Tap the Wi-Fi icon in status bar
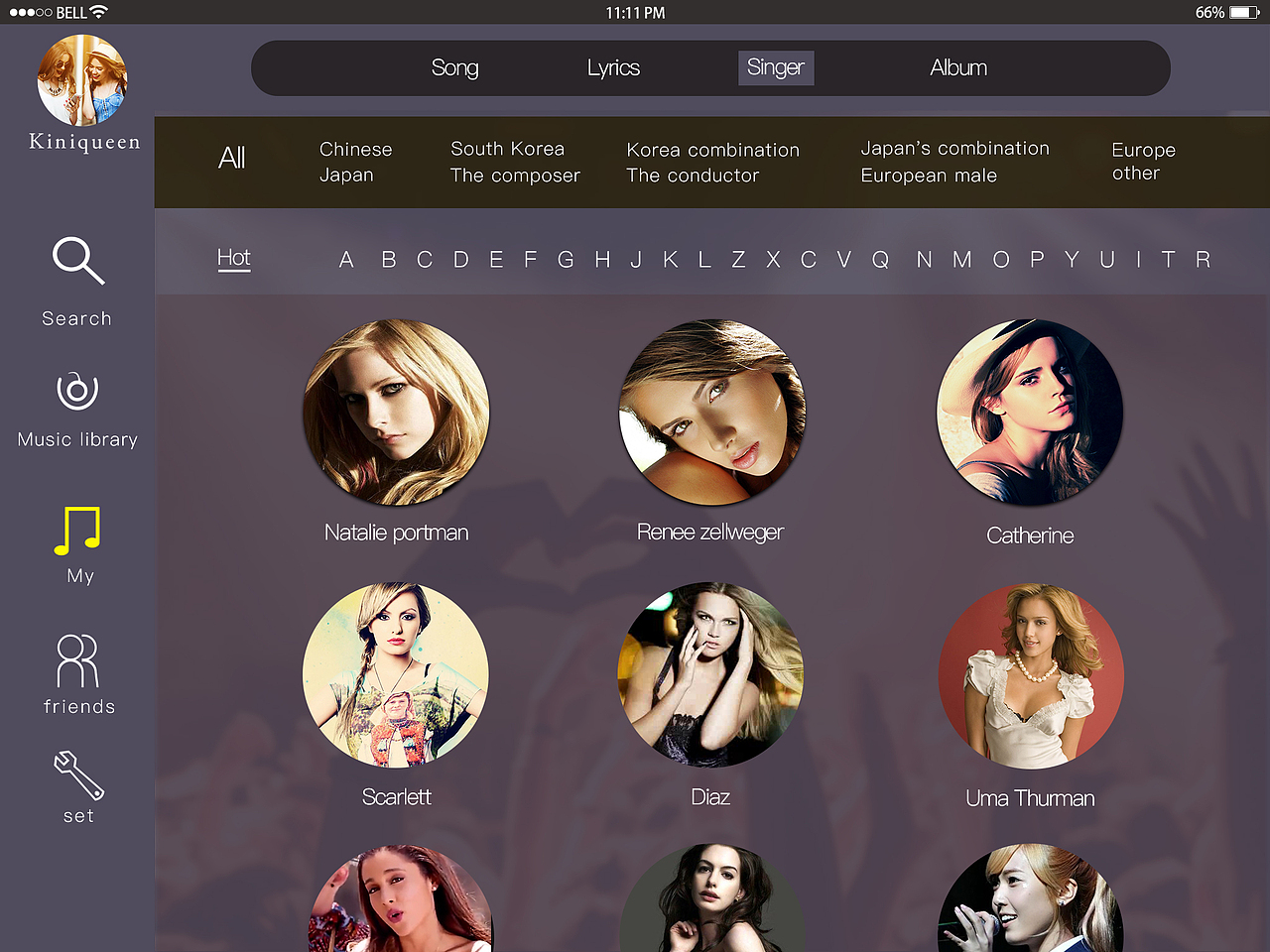Viewport: 1270px width, 952px height. click(98, 12)
